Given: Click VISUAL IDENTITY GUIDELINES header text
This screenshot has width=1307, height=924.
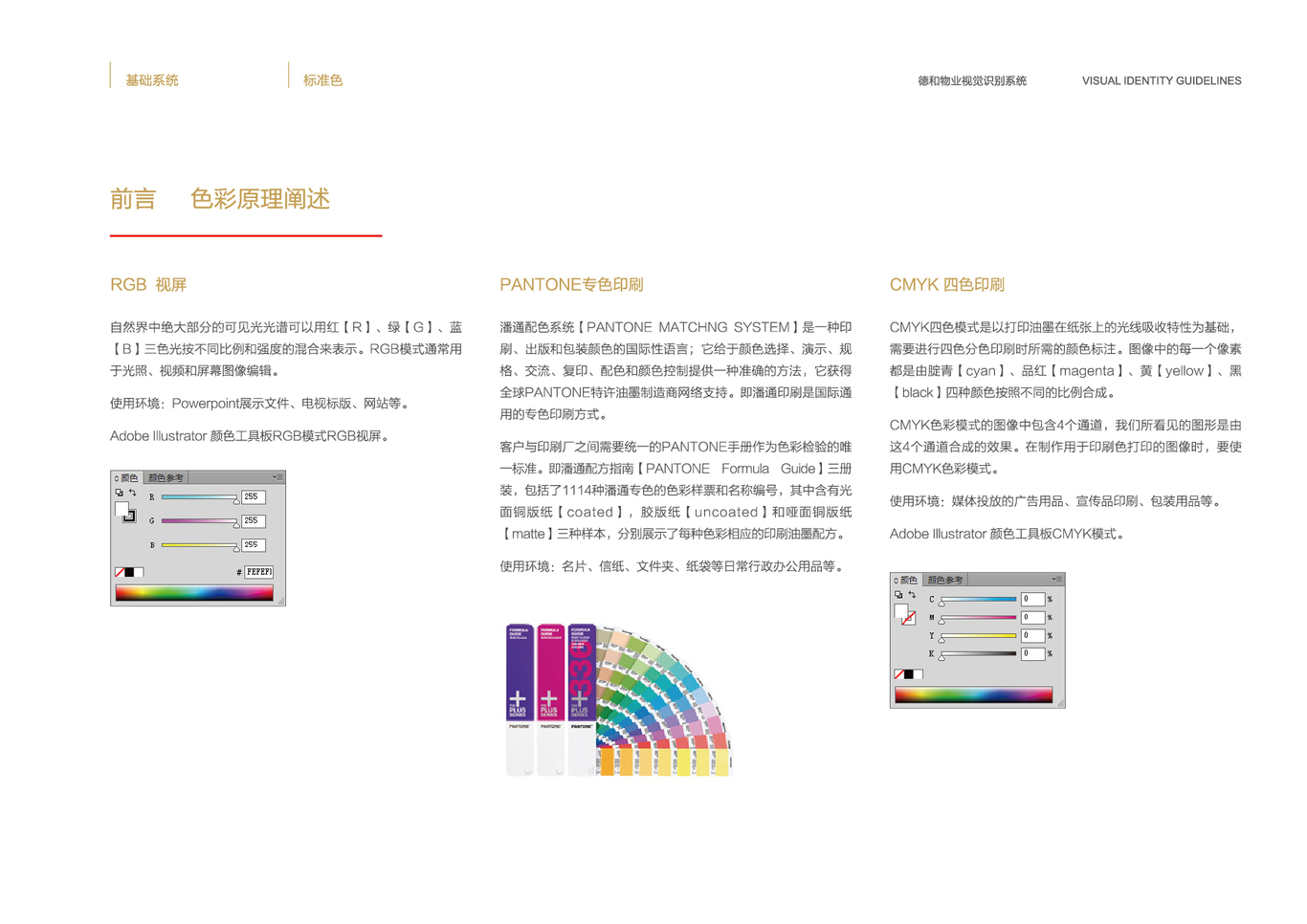Looking at the screenshot, I should 1162,81.
